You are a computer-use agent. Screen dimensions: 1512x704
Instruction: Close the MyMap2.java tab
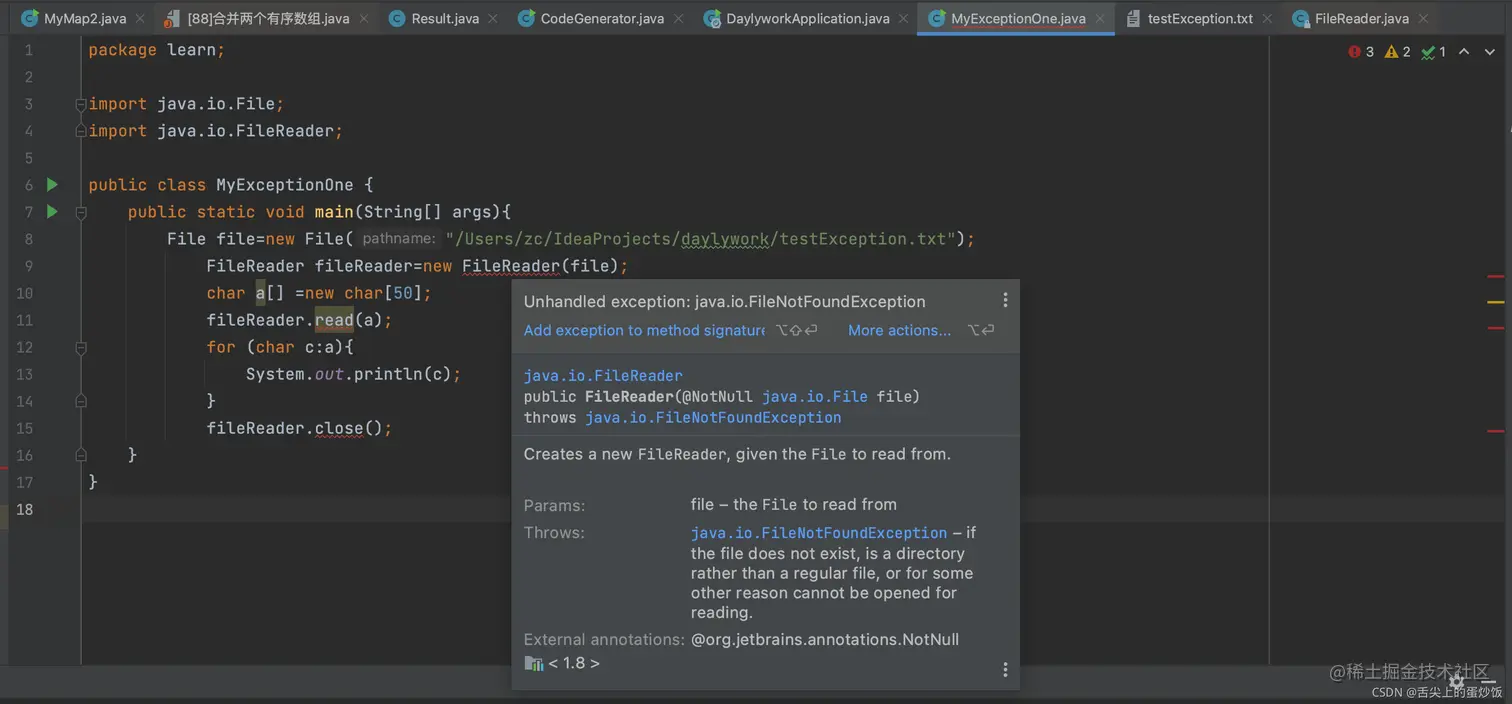click(x=139, y=19)
